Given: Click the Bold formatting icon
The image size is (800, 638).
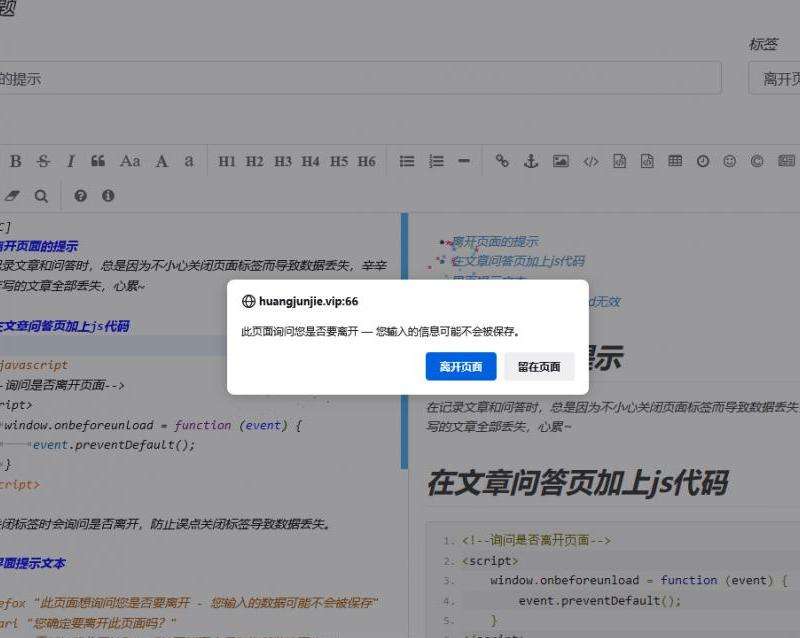Looking at the screenshot, I should point(15,161).
